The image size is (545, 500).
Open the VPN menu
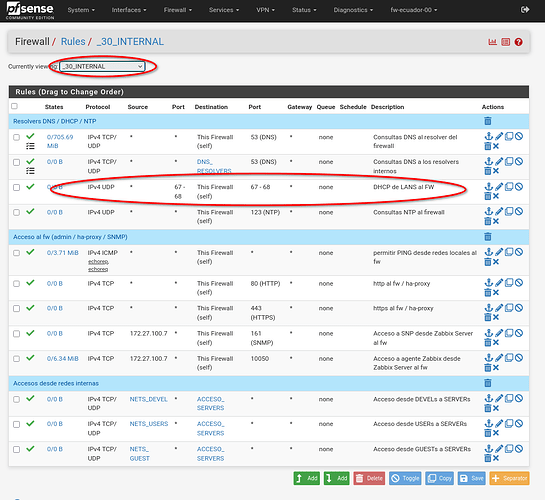click(x=265, y=10)
